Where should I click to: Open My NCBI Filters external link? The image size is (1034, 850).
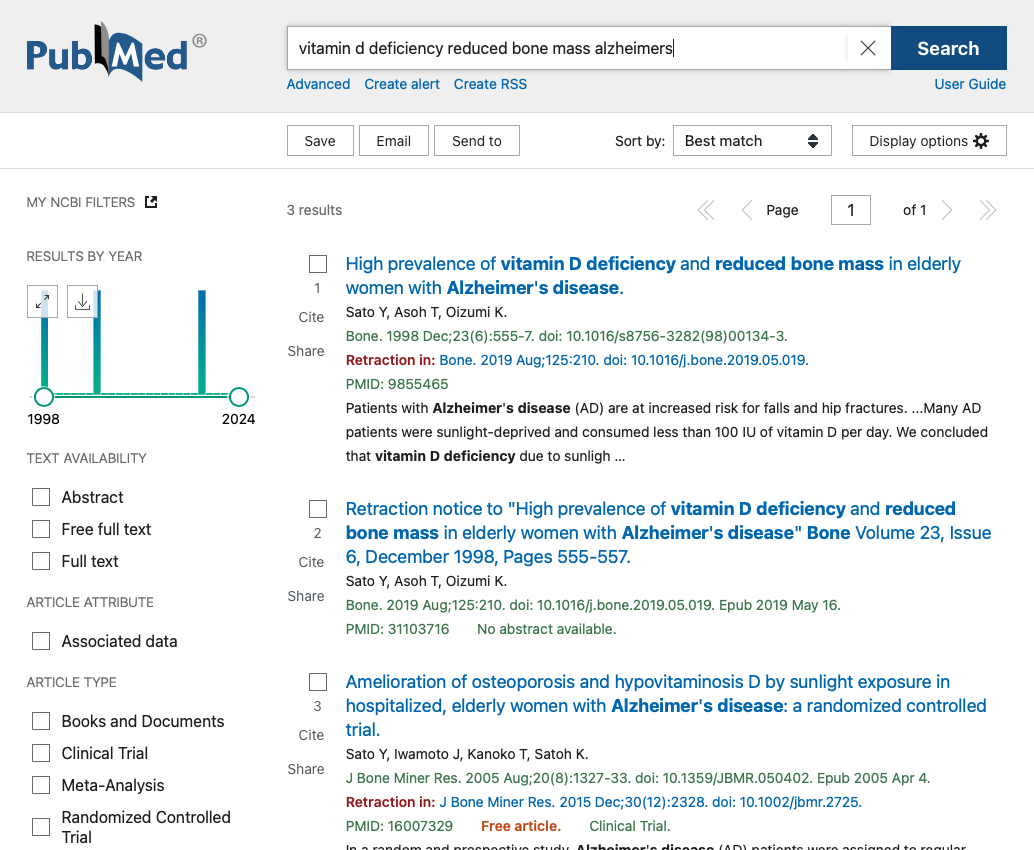(x=151, y=201)
